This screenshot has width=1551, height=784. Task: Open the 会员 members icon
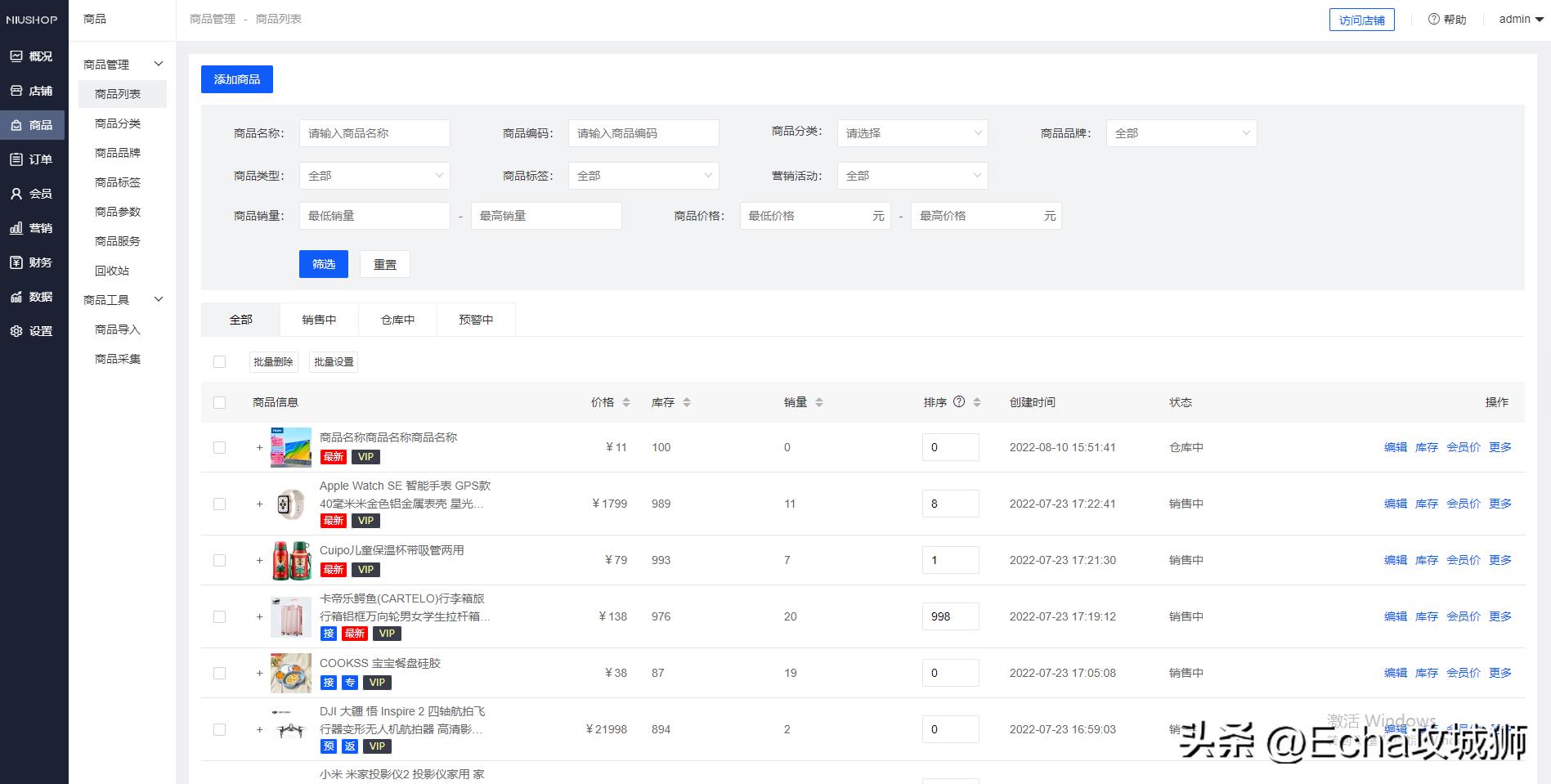point(16,194)
